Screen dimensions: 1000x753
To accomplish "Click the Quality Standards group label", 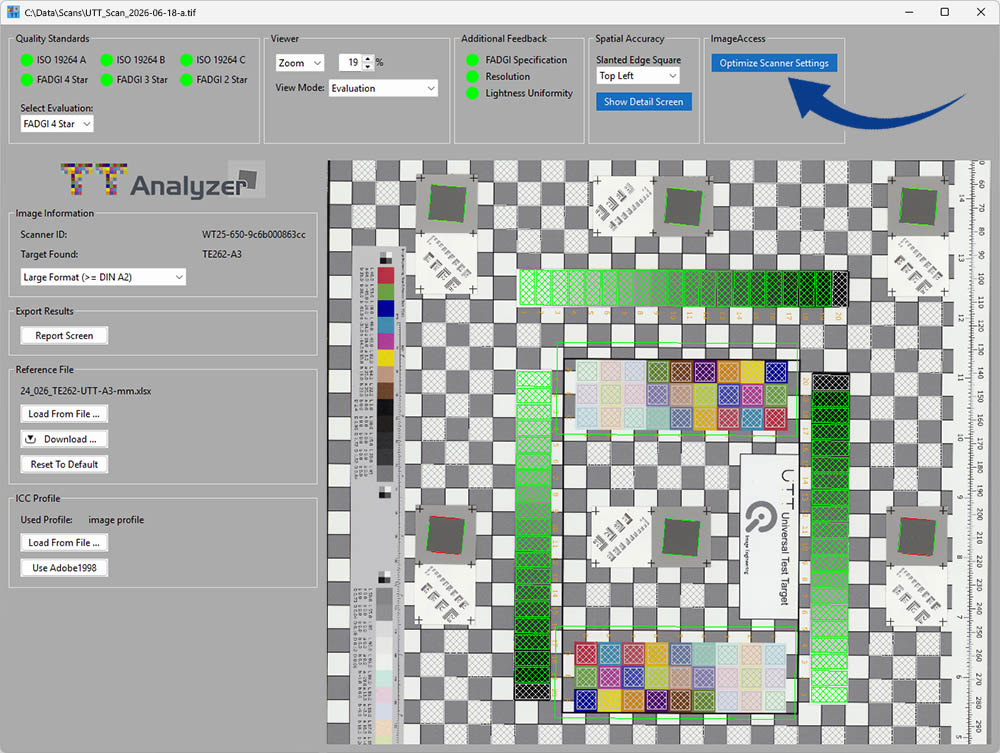I will click(52, 39).
